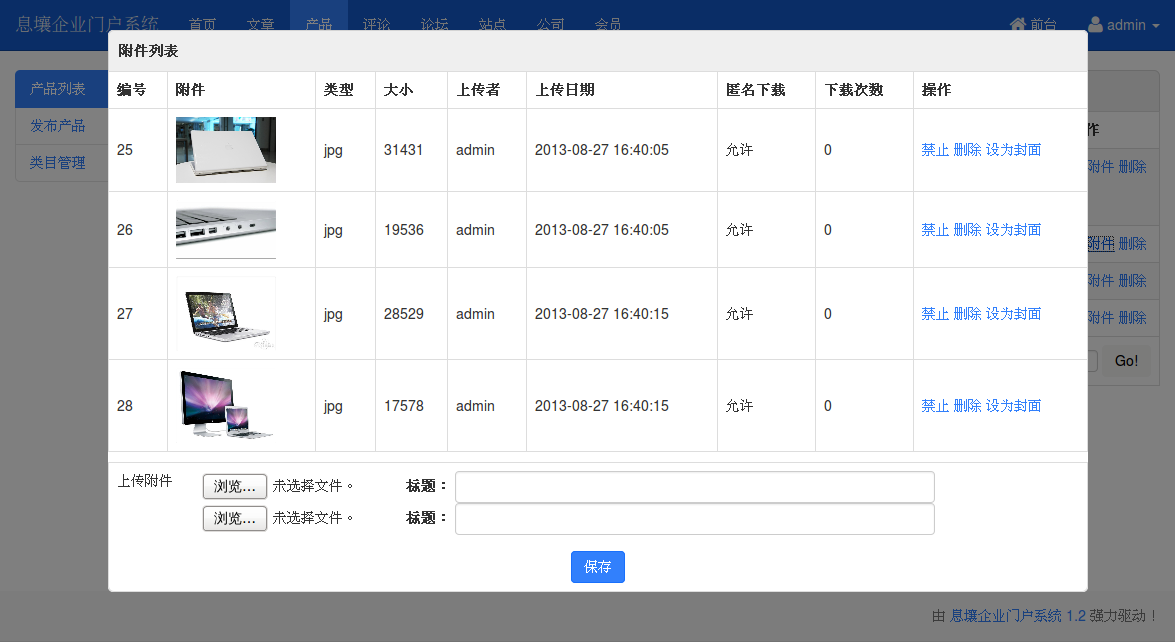Delete attachment 26 using 删除 link
The height and width of the screenshot is (642, 1175).
coord(967,230)
